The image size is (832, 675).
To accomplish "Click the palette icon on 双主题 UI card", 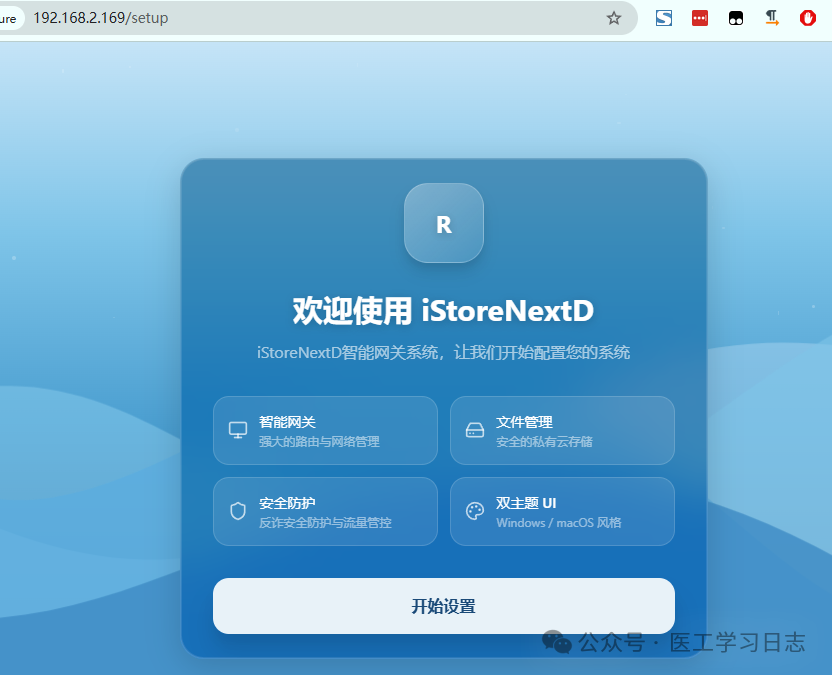I will pos(475,511).
